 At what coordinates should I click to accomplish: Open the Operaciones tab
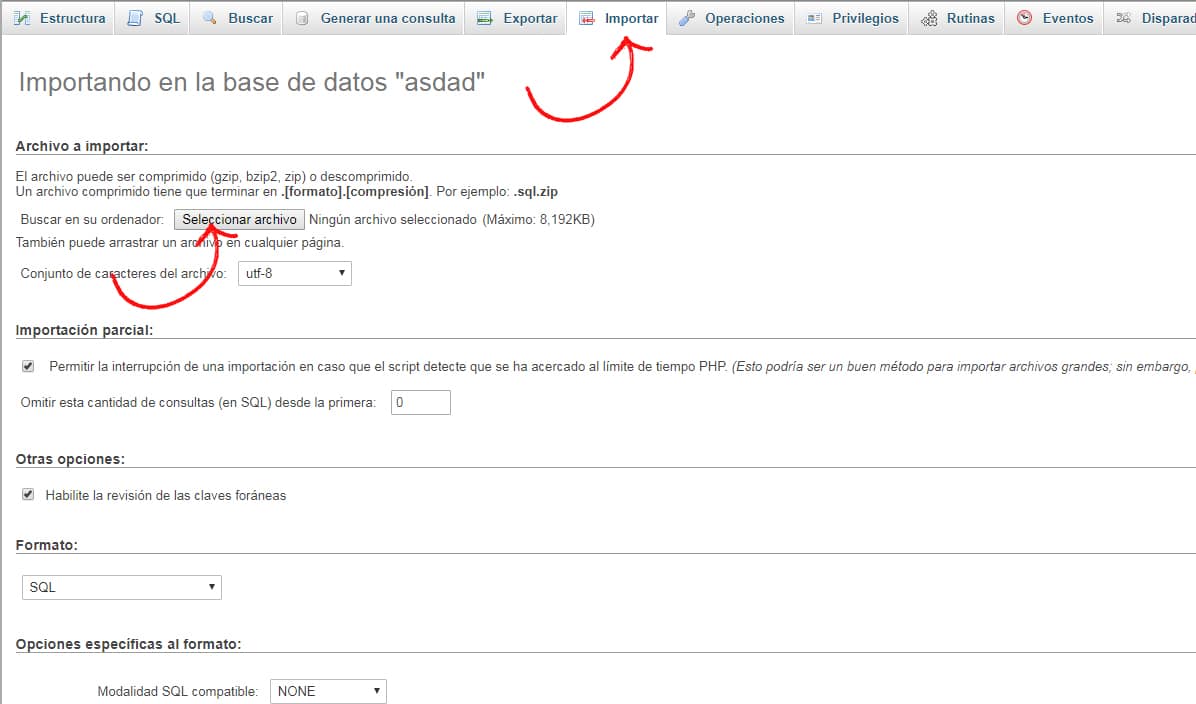pyautogui.click(x=744, y=18)
